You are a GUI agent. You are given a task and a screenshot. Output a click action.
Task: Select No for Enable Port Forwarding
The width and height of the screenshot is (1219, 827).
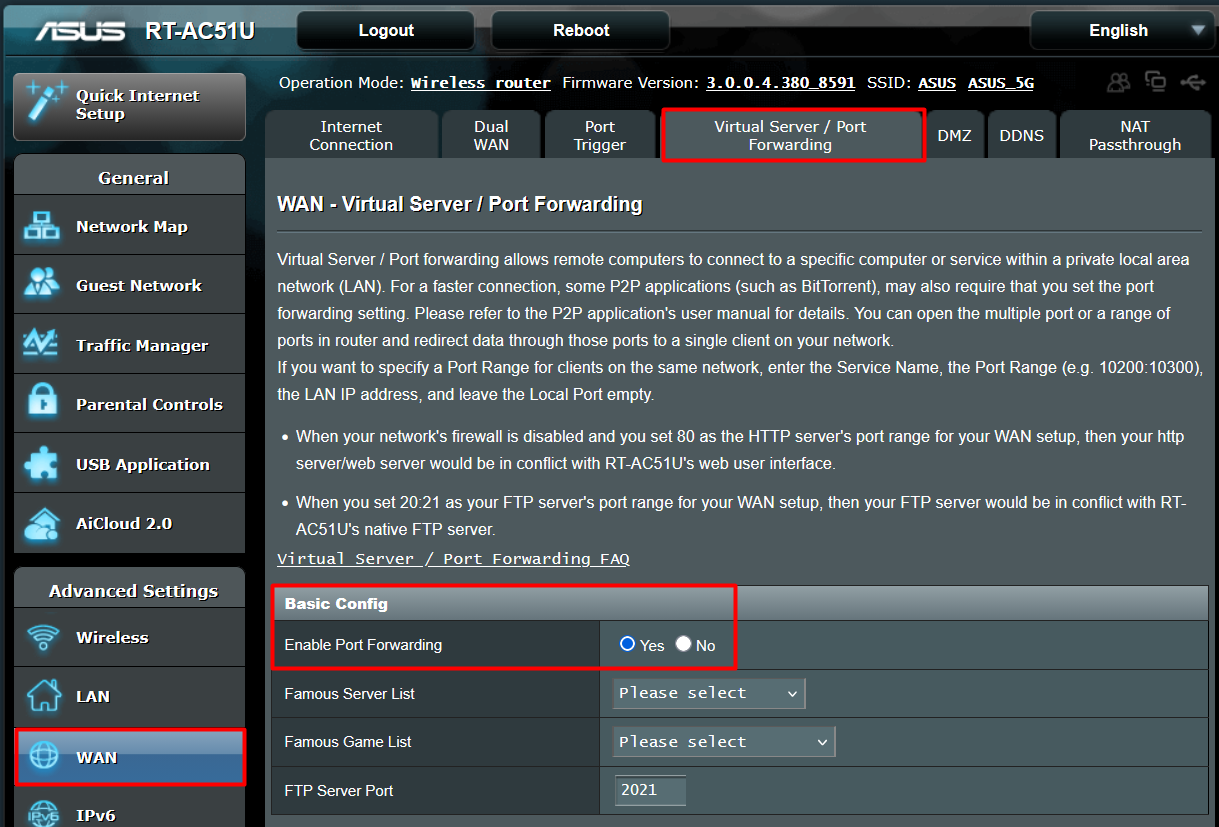pos(683,644)
